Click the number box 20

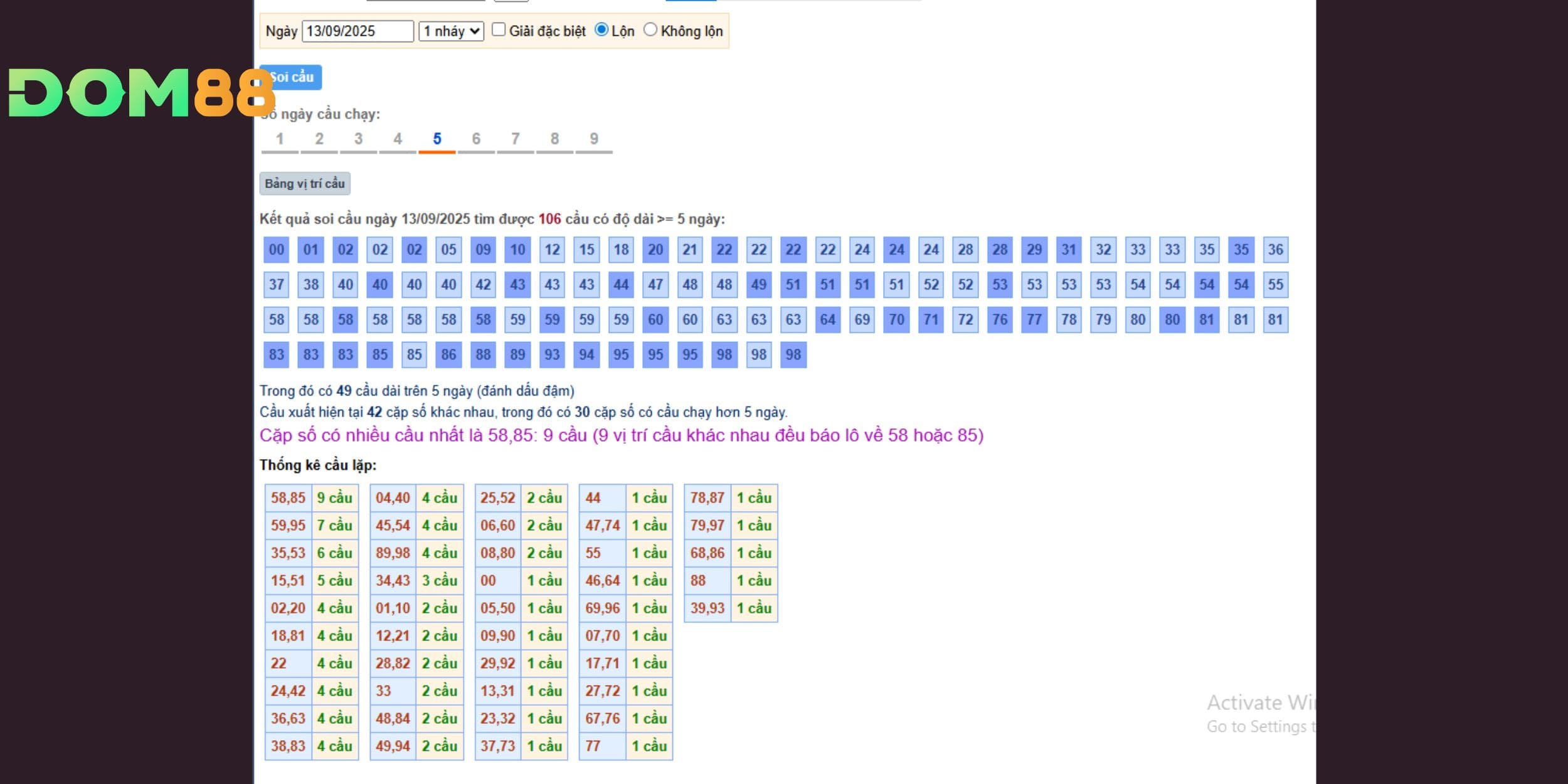click(655, 250)
